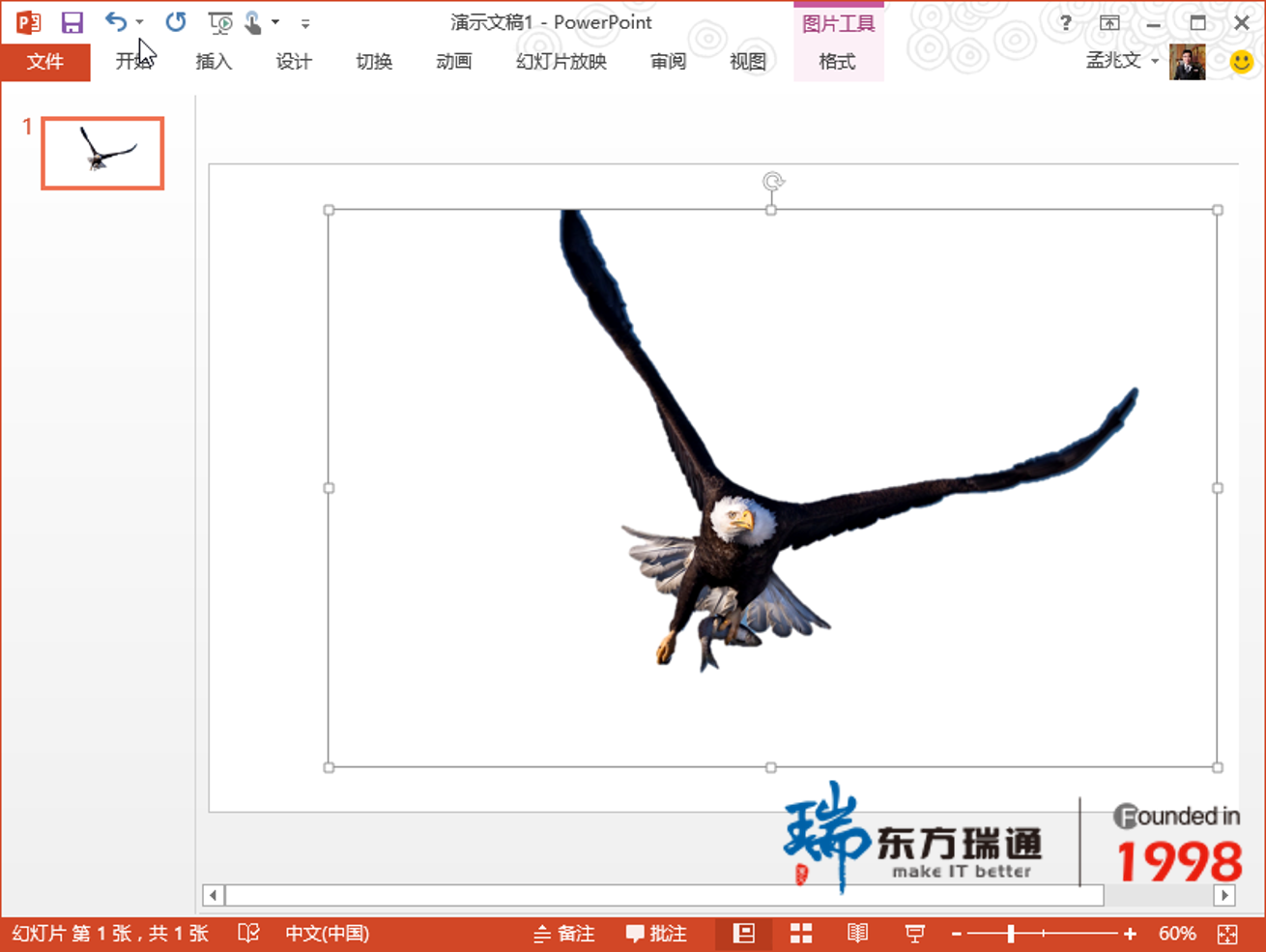Image resolution: width=1266 pixels, height=952 pixels.
Task: Click the rotation handle above the picture
Action: point(772,182)
